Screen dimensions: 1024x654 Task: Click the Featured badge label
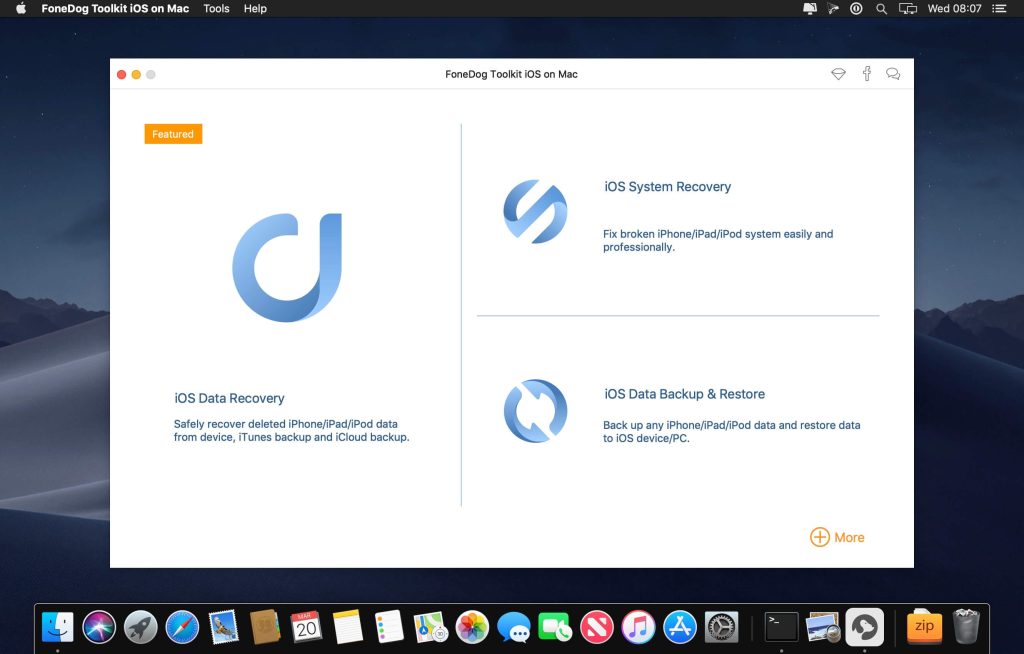(173, 133)
